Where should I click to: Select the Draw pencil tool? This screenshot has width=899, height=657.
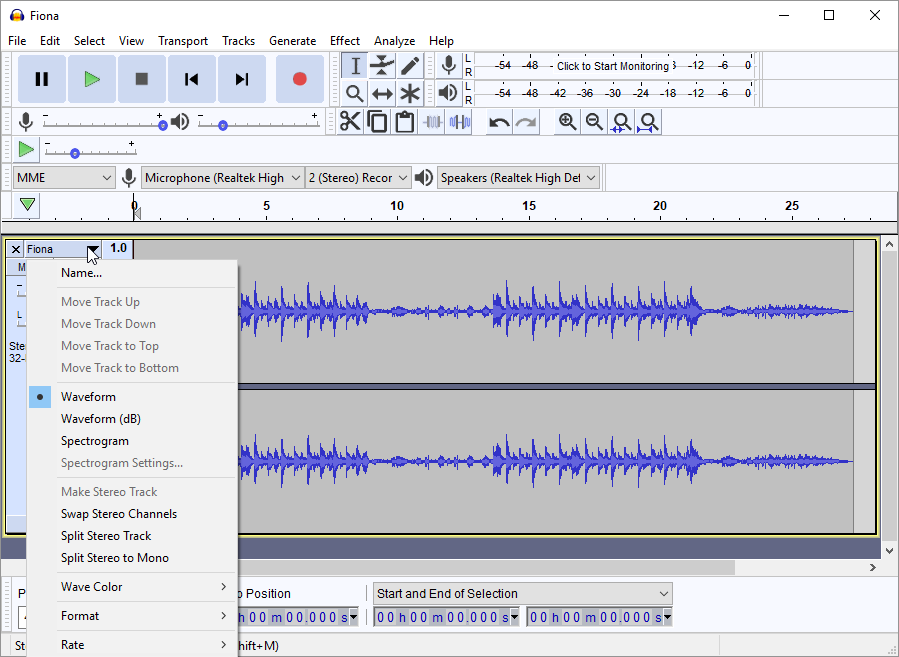coord(410,66)
